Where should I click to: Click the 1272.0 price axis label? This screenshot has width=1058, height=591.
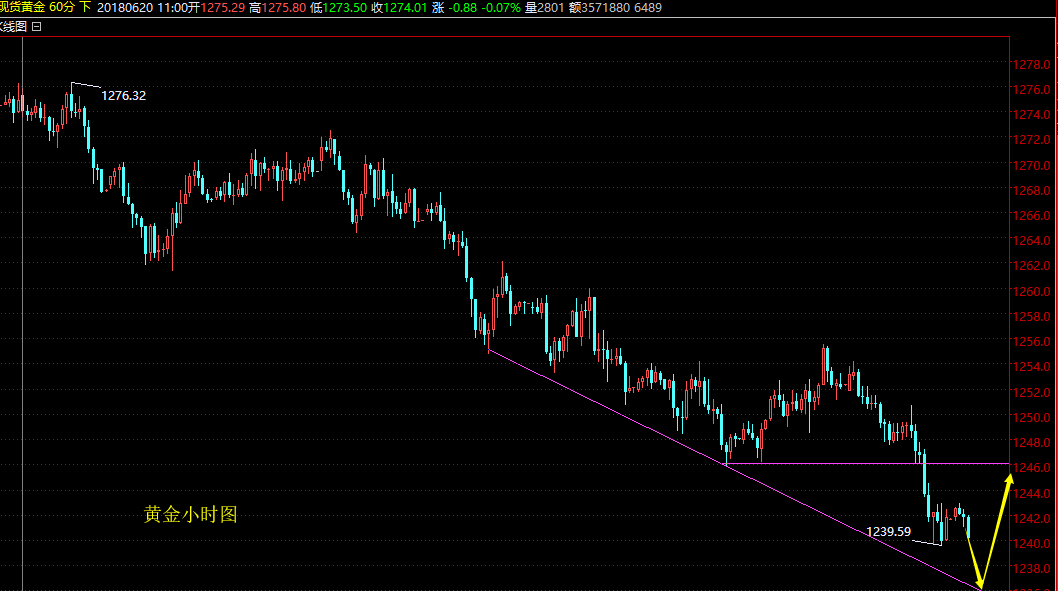pyautogui.click(x=1032, y=140)
